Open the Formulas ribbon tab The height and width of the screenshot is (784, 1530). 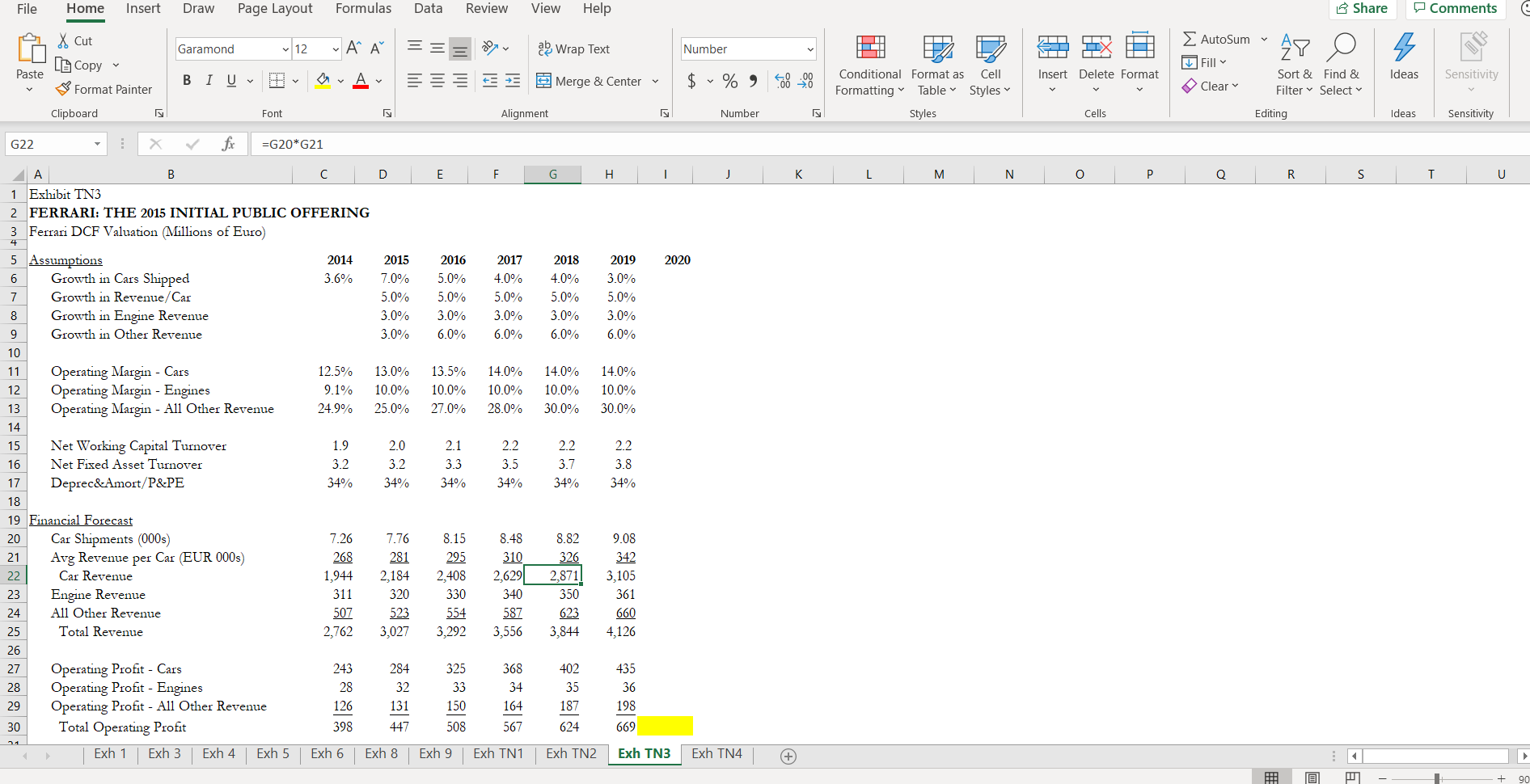363,8
